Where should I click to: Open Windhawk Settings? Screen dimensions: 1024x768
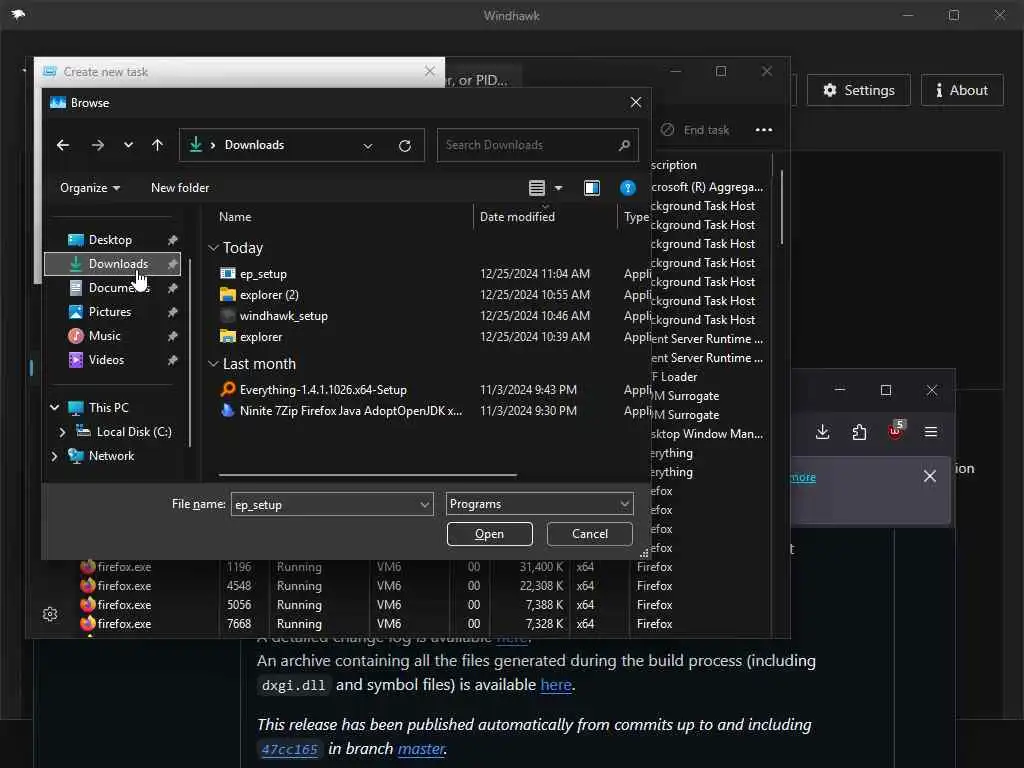tap(858, 90)
